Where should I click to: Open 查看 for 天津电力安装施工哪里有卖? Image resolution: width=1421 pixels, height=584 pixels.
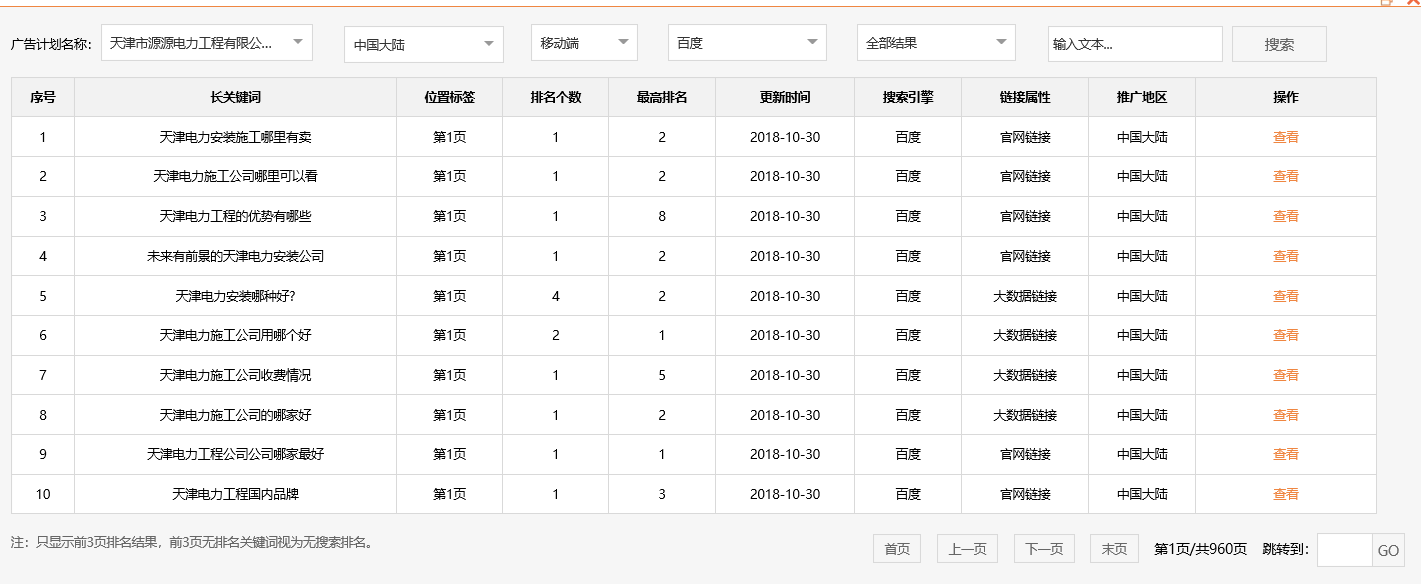[1285, 136]
